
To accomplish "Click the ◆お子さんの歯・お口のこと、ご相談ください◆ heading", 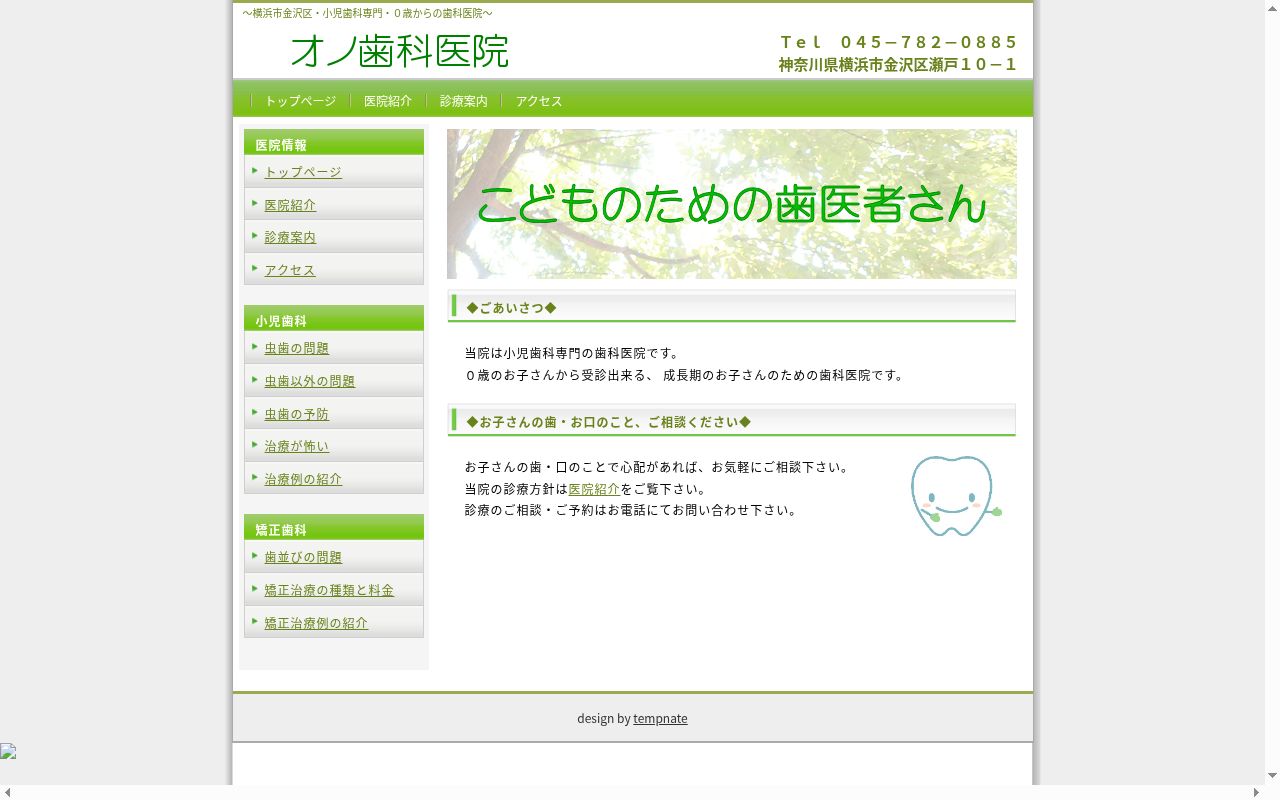I will coord(608,421).
